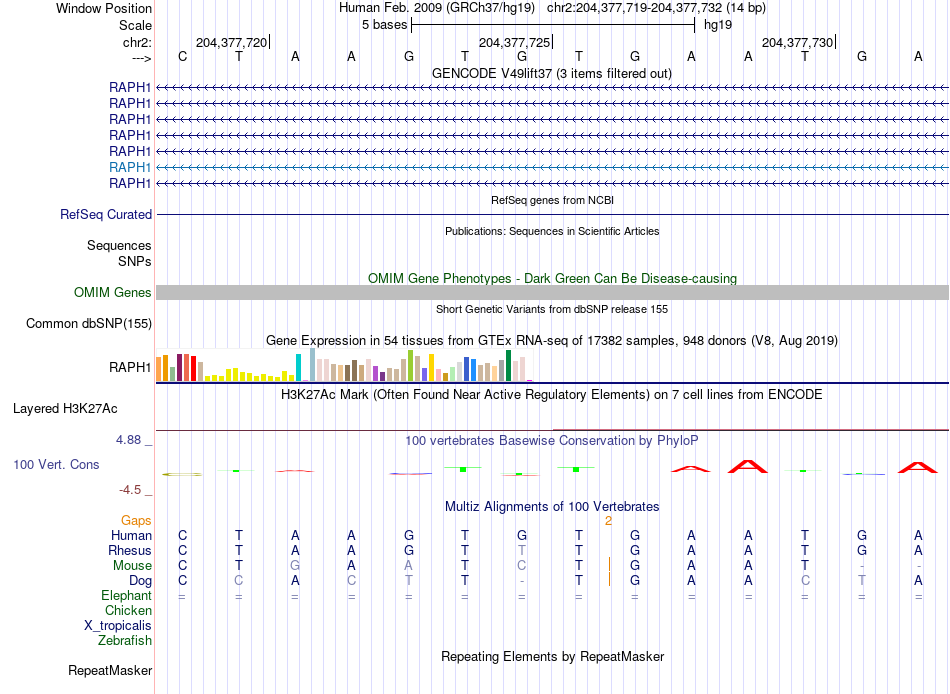Click the OMIM Gene Phenotypes green title
Viewport: 950px width, 694px height.
553,278
